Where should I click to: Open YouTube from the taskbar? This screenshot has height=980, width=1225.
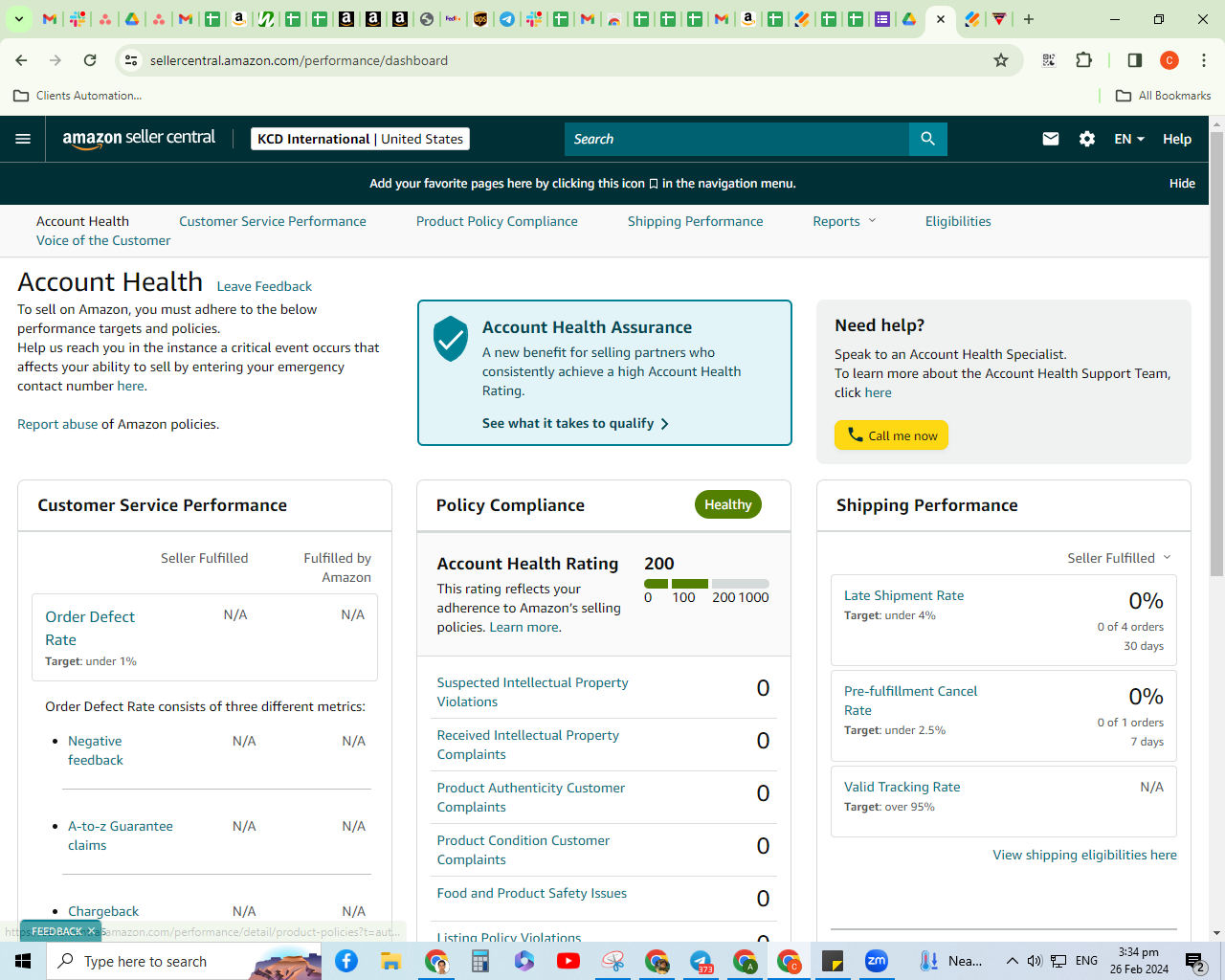pos(568,961)
